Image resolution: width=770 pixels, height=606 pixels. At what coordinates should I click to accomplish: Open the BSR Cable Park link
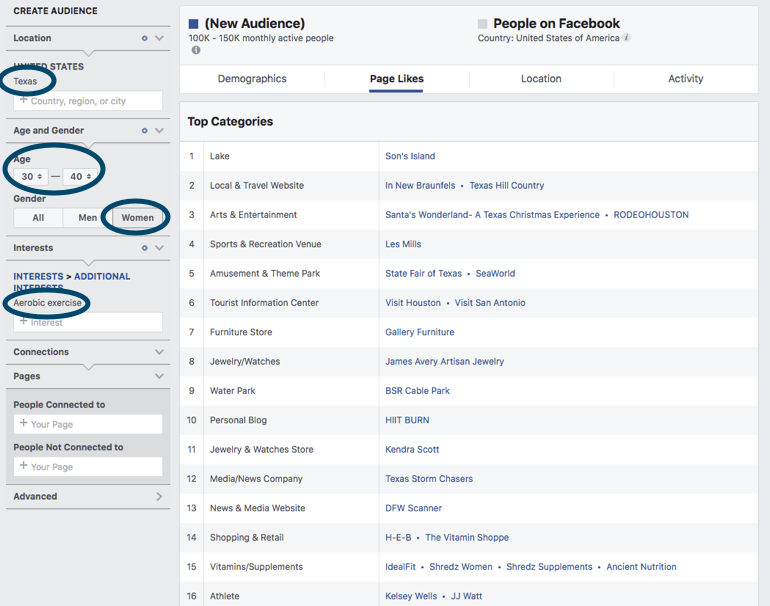coord(417,391)
